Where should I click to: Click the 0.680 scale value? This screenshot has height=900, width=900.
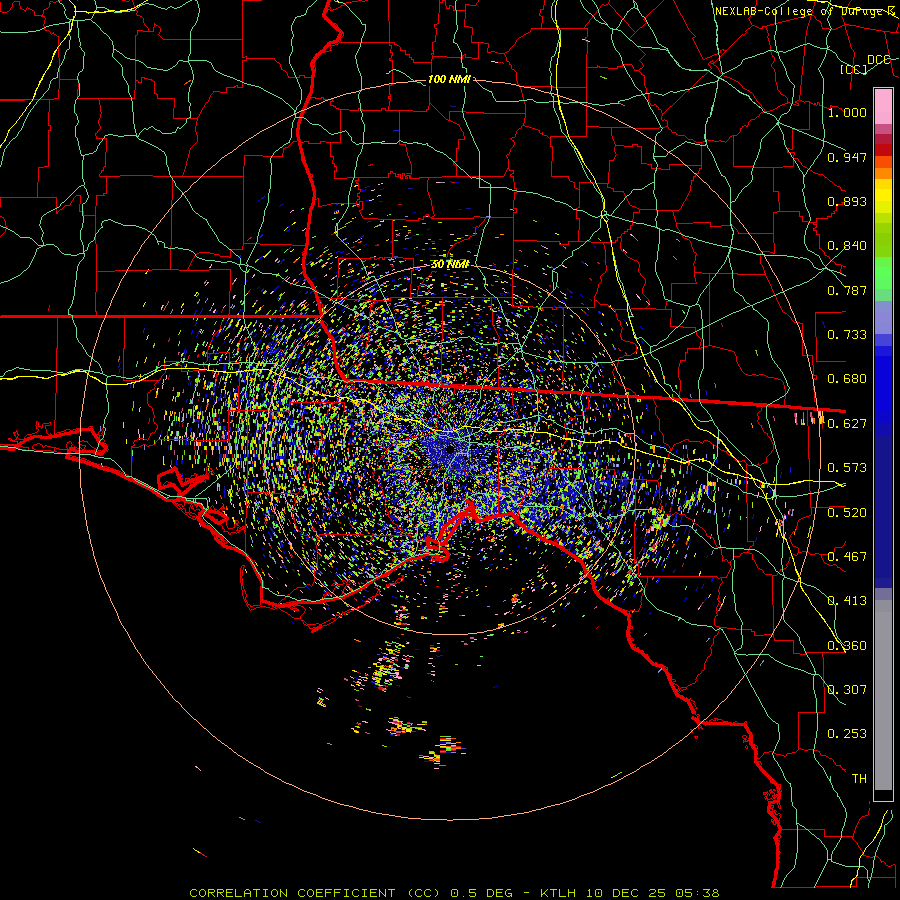[847, 378]
